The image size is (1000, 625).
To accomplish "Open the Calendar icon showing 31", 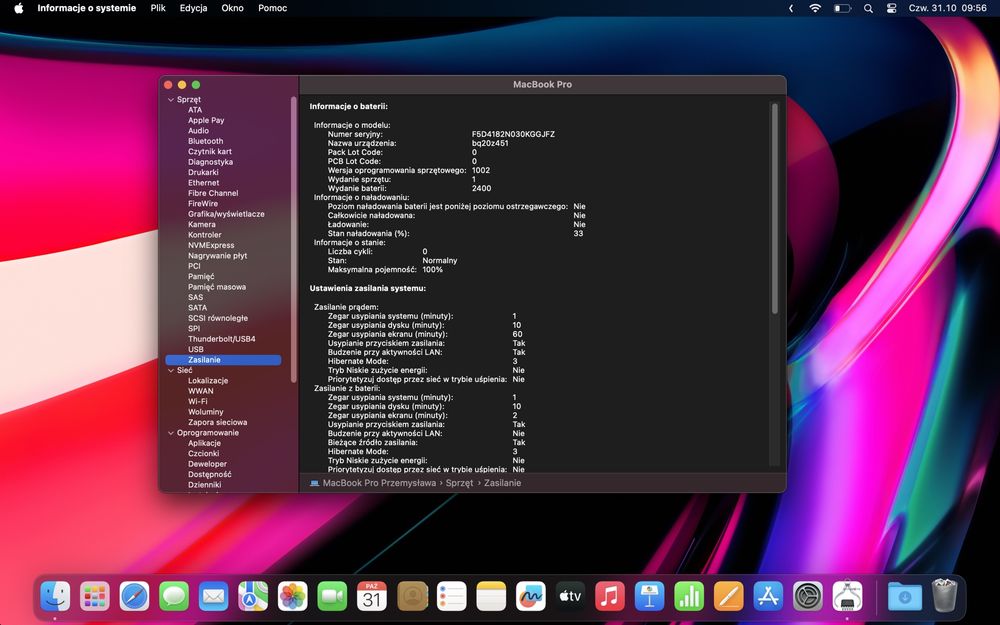I will [372, 597].
